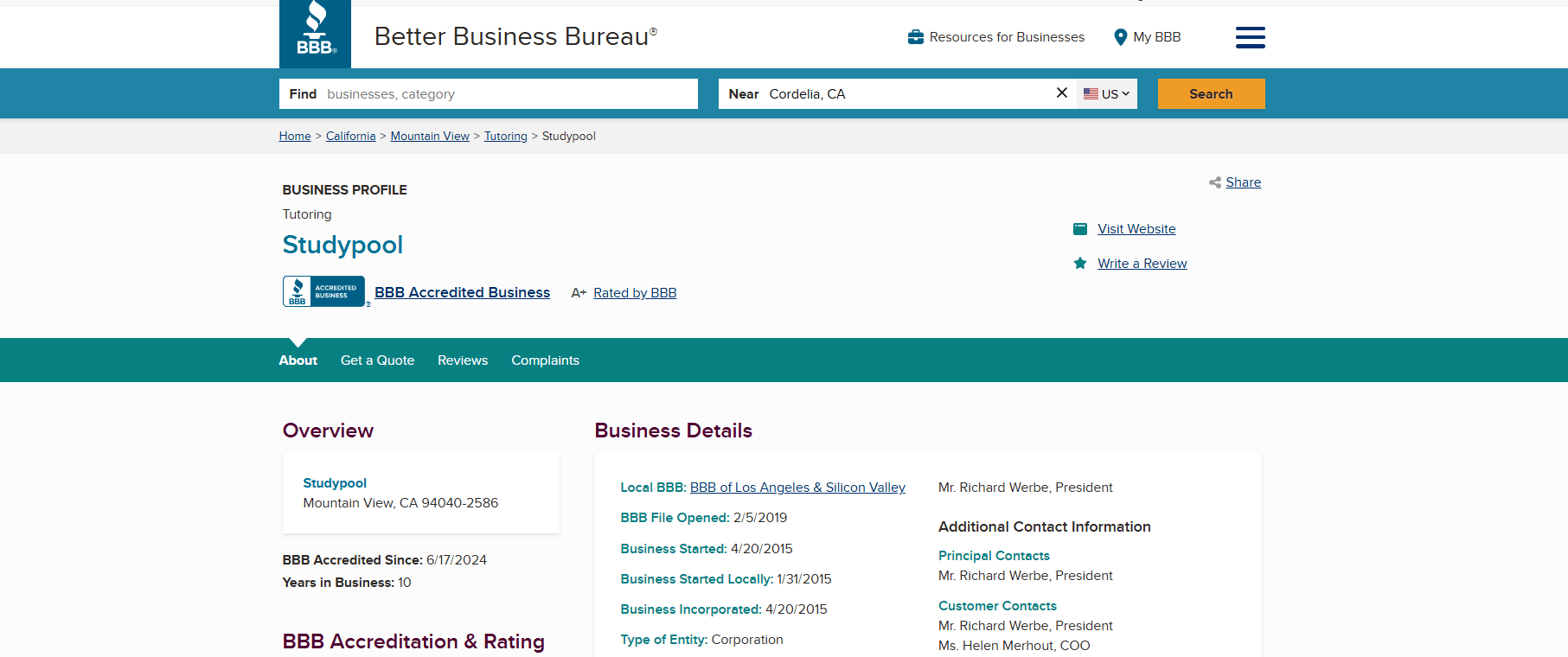Open the Rated by BBB link
Viewport: 1568px width, 657px height.
pyautogui.click(x=634, y=293)
